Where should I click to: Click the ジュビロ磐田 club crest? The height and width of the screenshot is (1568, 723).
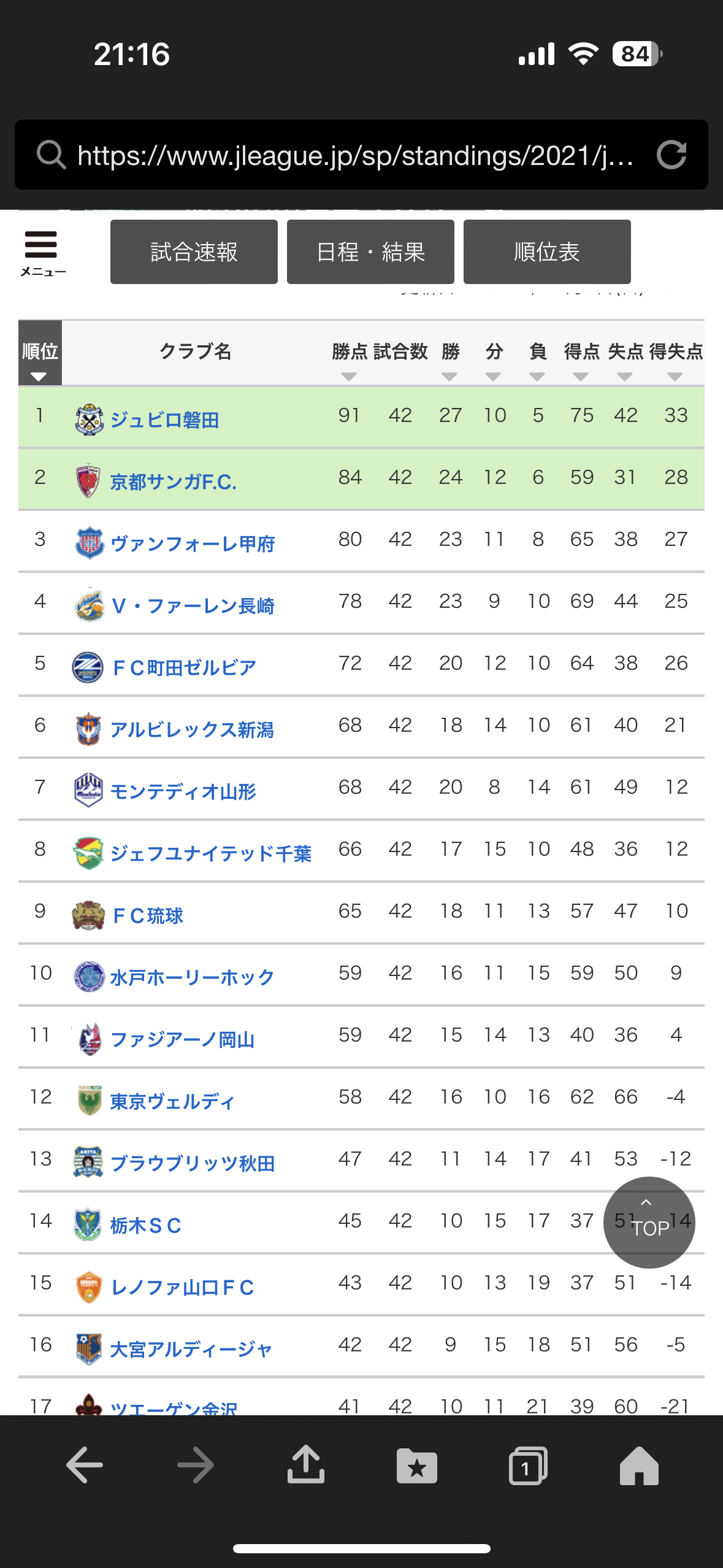point(89,420)
